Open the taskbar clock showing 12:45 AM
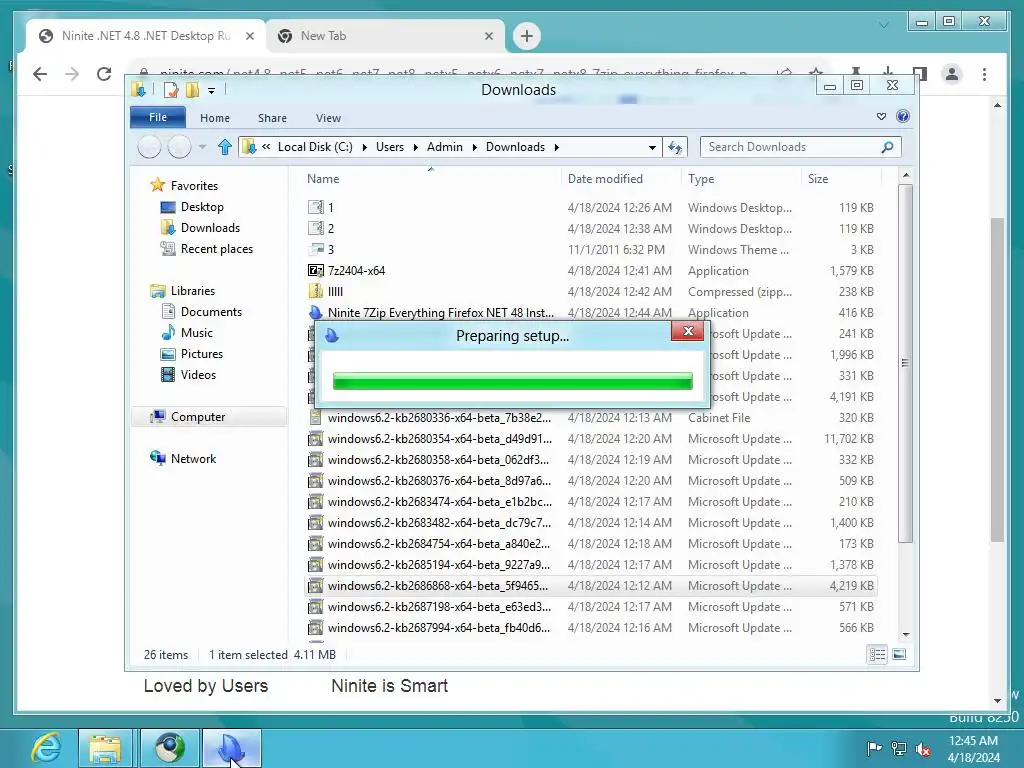1024x768 pixels. tap(974, 749)
